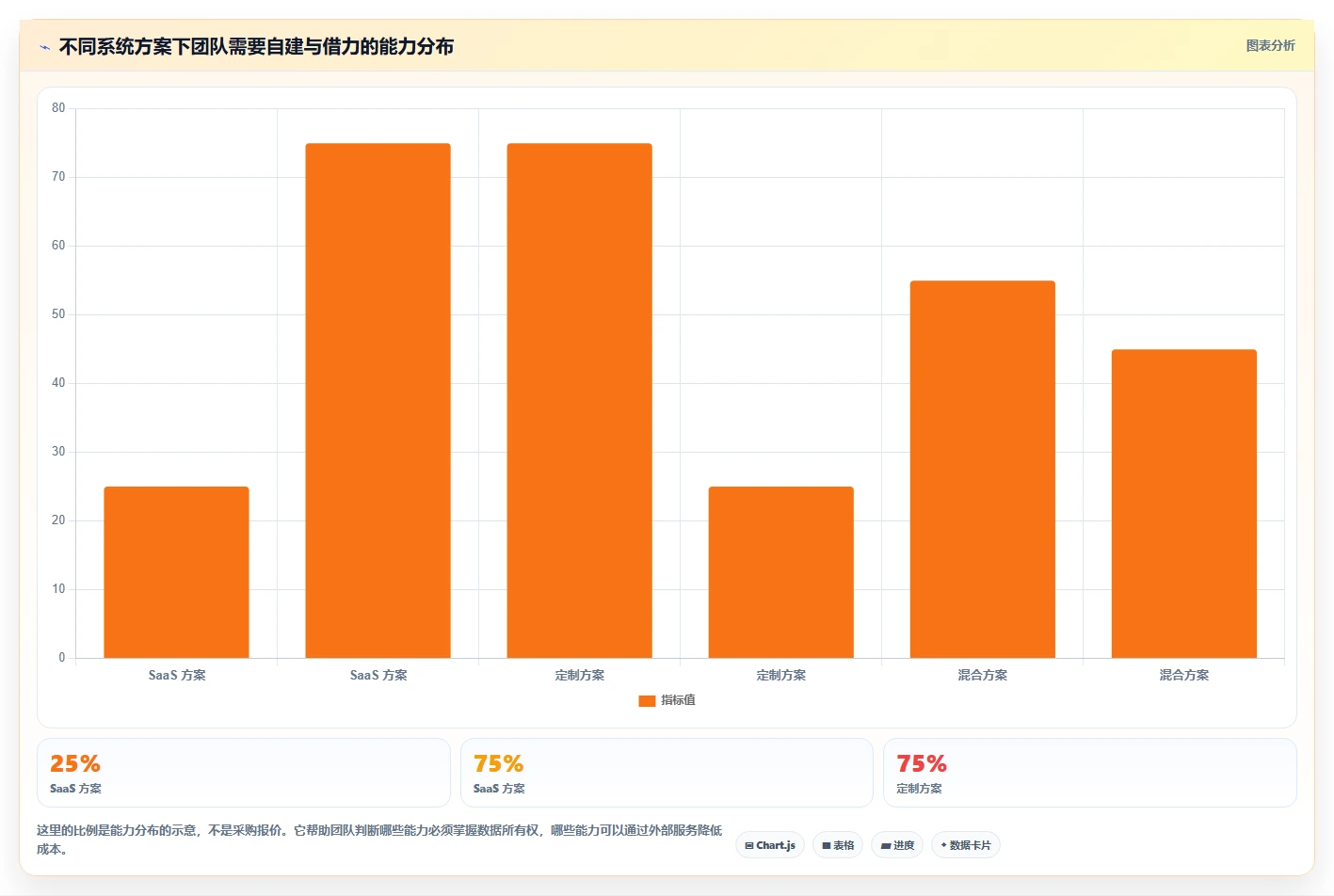This screenshot has width=1334, height=896.
Task: Click the title 不同系统方案下团队需要自建与借力的能力分布
Action: click(x=256, y=46)
